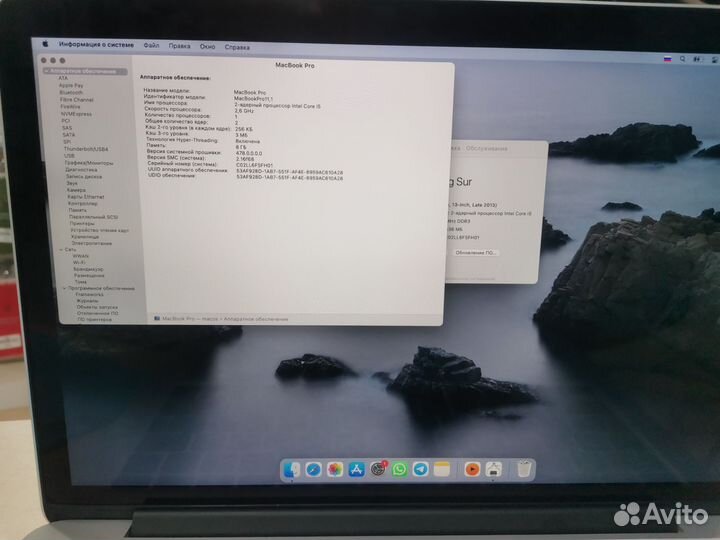Select Хранилище in the sidebar
Screen dimensions: 720x540
[x=85, y=236]
